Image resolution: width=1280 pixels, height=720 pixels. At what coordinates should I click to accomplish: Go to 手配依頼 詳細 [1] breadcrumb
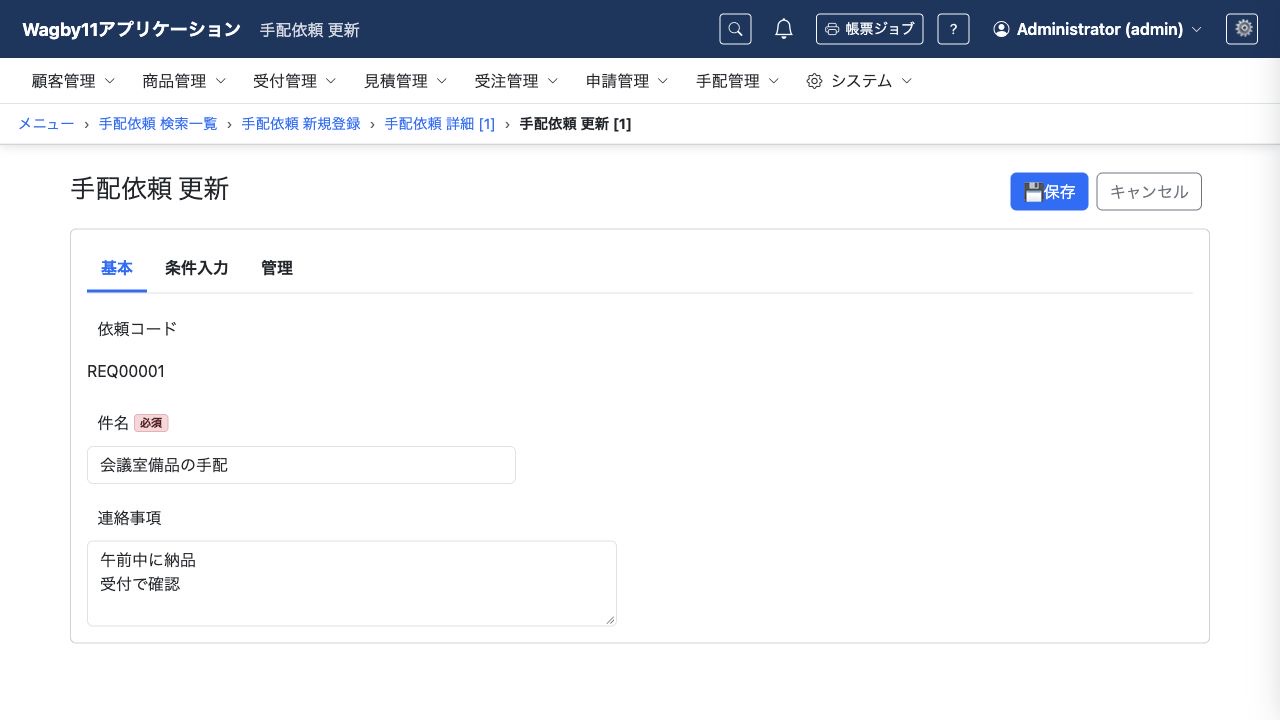click(x=440, y=124)
